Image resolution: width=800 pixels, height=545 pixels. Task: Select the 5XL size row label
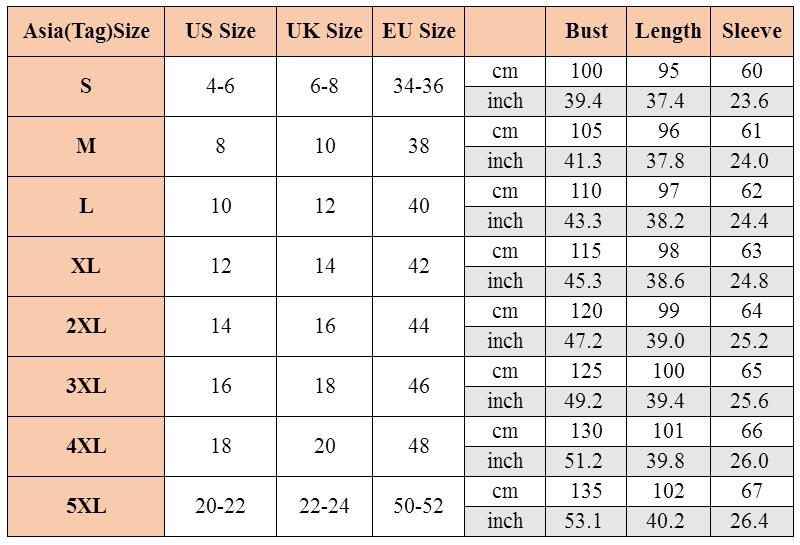(86, 506)
